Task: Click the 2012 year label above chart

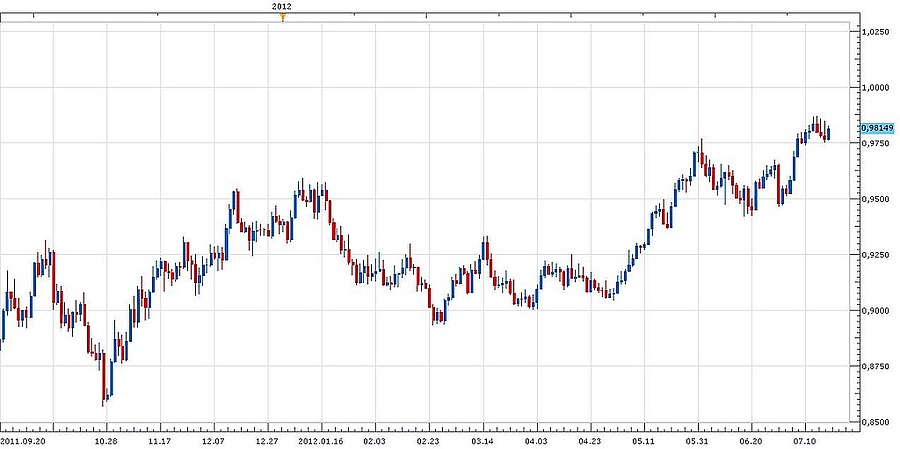Action: click(282, 6)
